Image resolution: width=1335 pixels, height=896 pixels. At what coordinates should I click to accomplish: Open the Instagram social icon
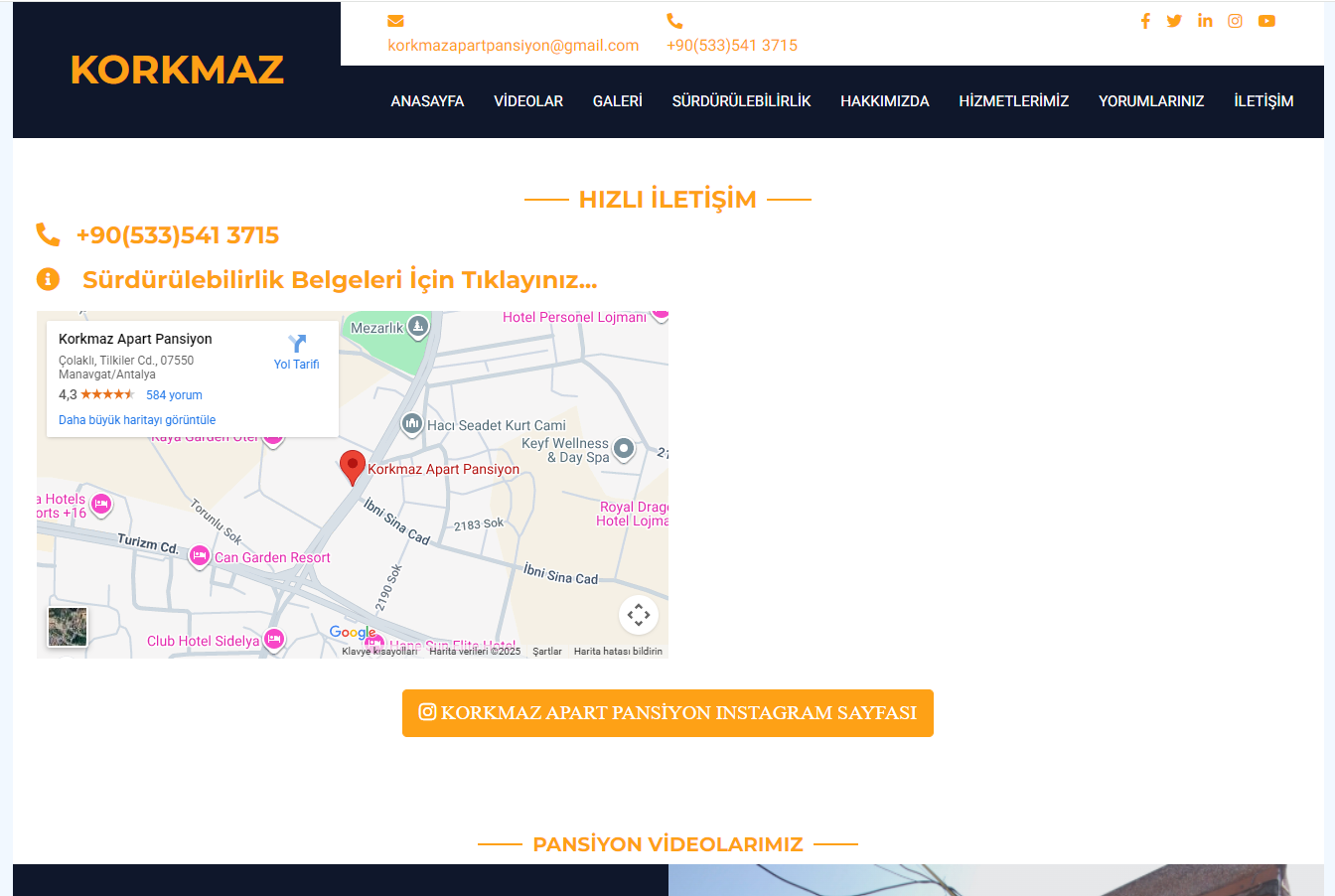pyautogui.click(x=1235, y=20)
